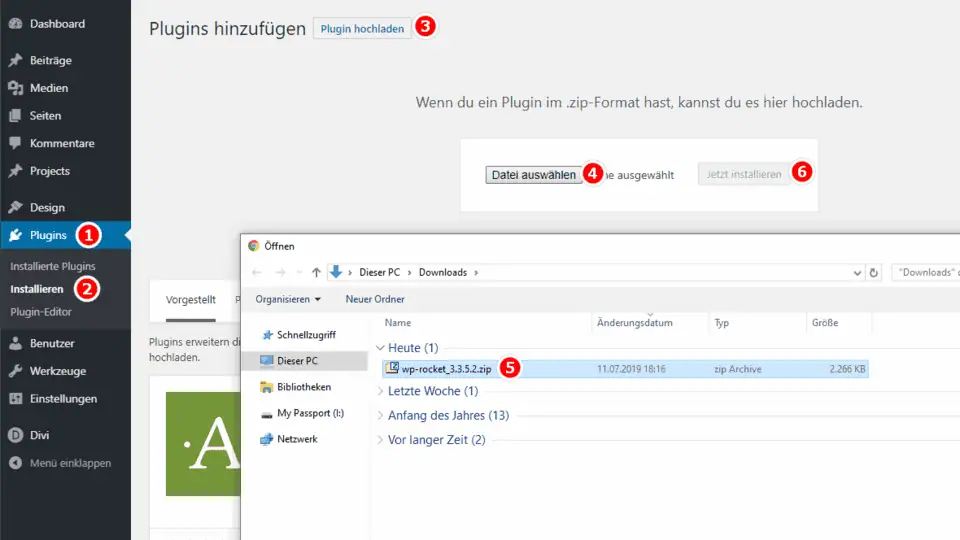The image size is (960, 540).
Task: Collapse the sidebar with Menü einklappen
Action: (x=70, y=463)
